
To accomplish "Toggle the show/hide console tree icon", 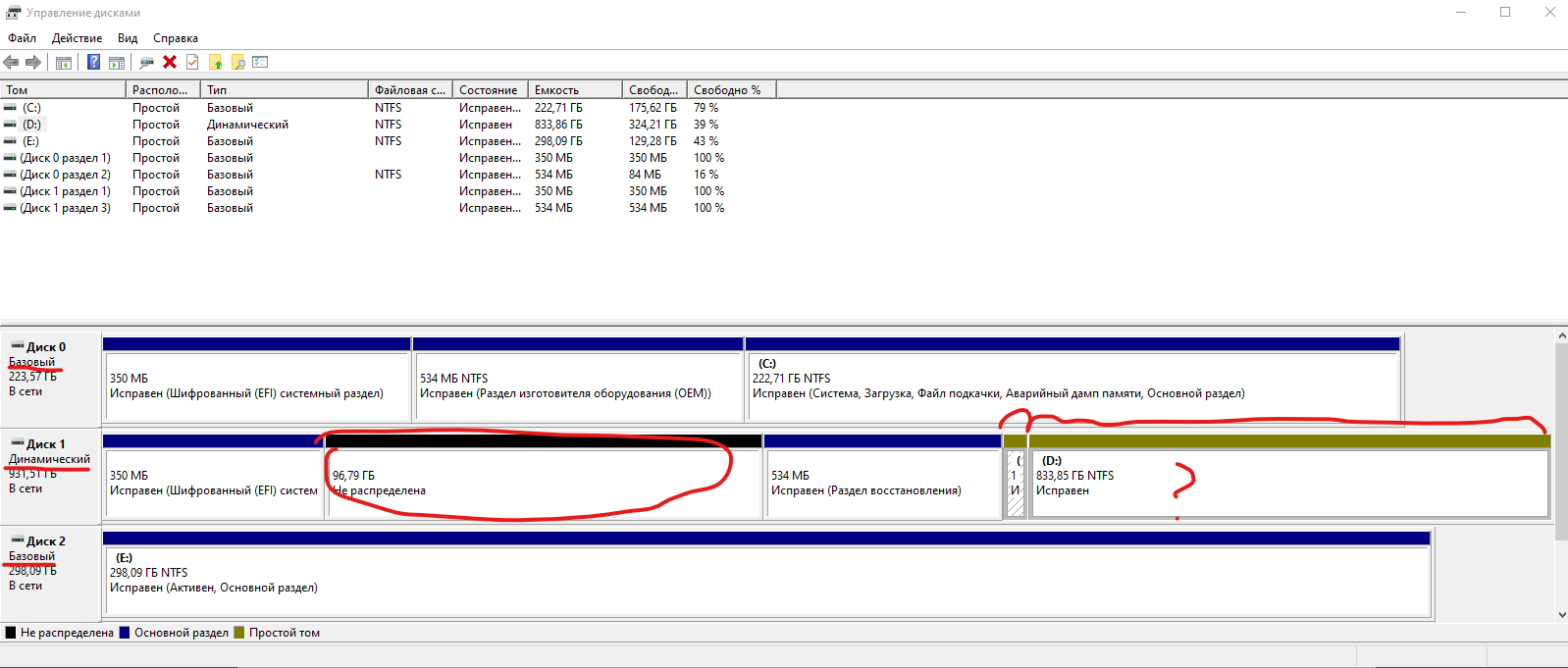I will tap(64, 62).
